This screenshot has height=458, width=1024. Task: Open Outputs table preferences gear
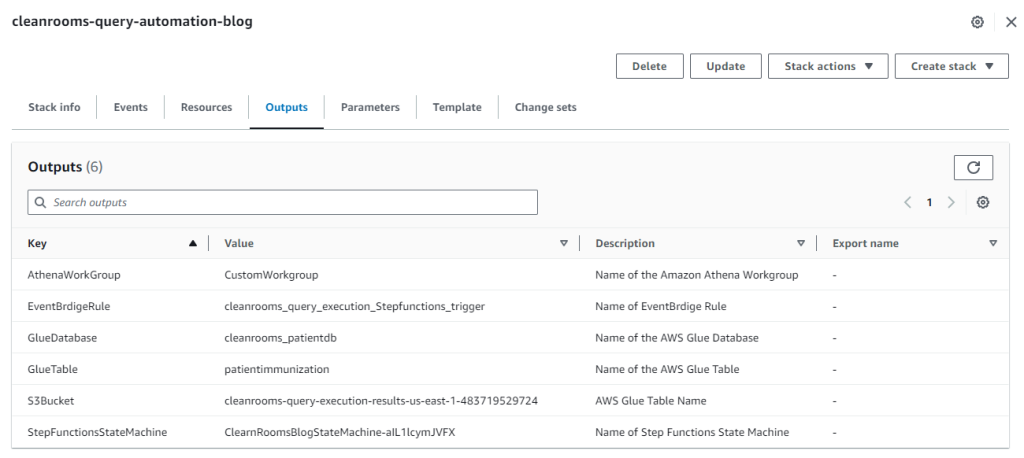(983, 203)
